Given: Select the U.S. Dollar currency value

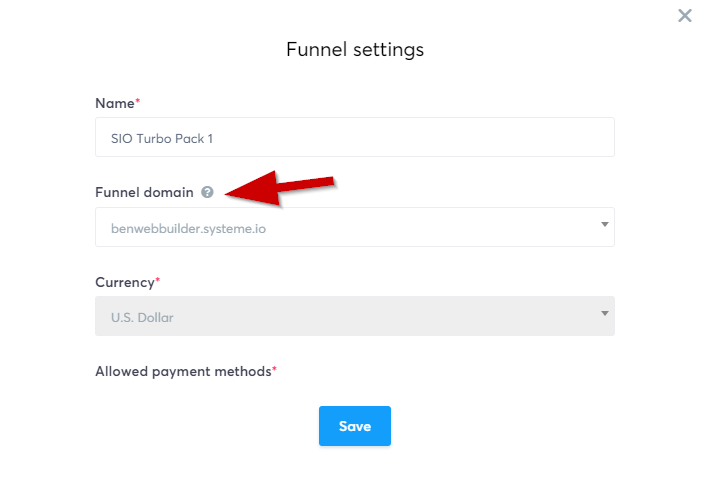Looking at the screenshot, I should click(x=142, y=317).
